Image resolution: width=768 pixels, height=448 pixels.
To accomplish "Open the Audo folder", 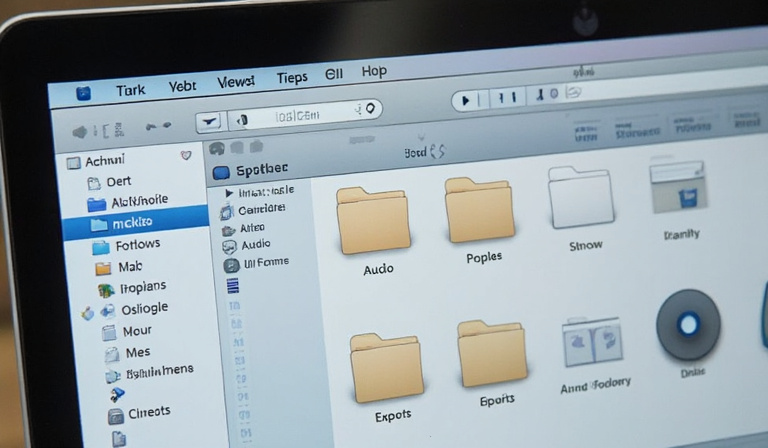I will click(x=373, y=221).
